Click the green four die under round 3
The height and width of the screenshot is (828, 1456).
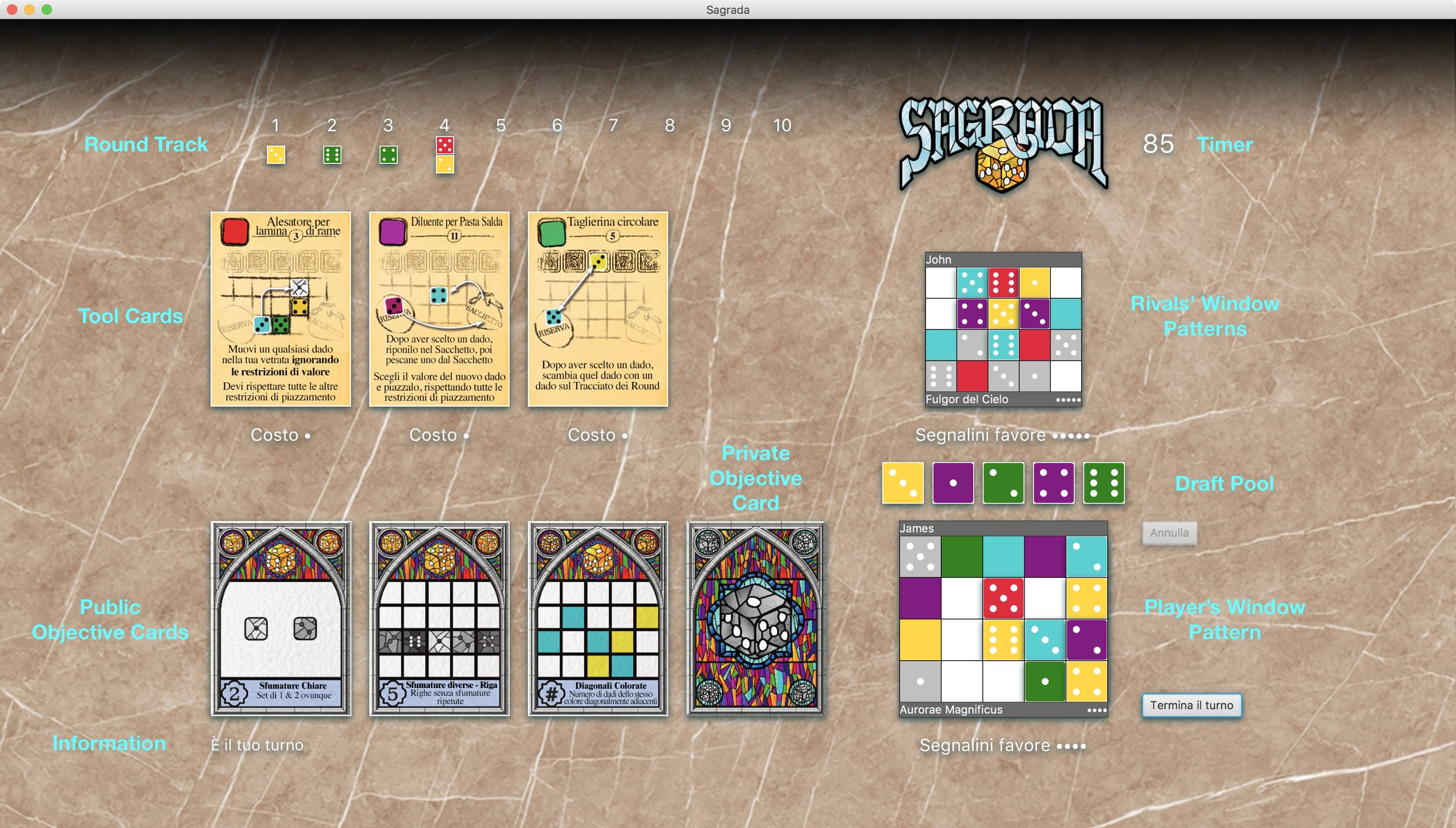[x=388, y=155]
